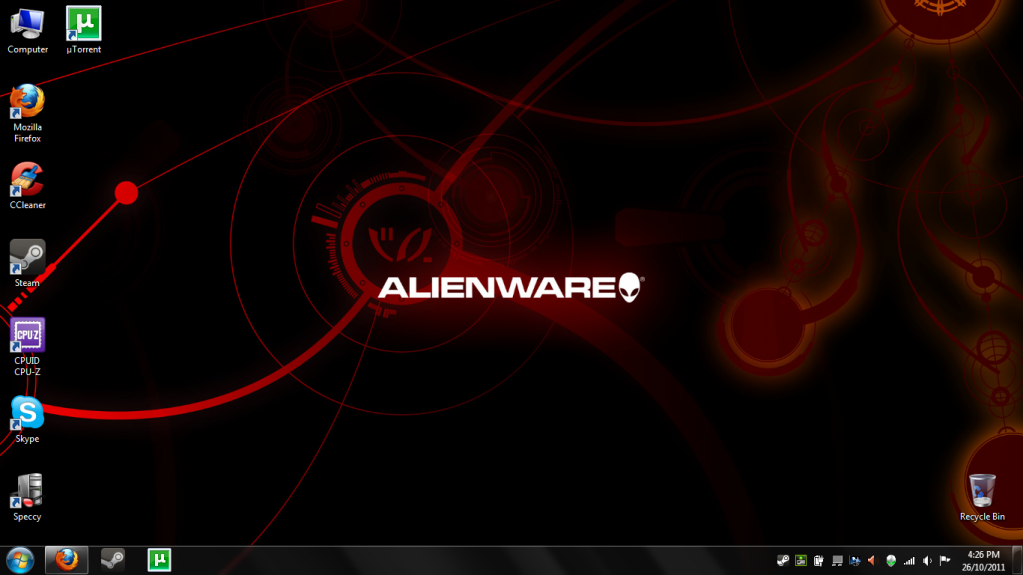The height and width of the screenshot is (575, 1023).
Task: Open the Action Center flag icon
Action: pos(945,561)
